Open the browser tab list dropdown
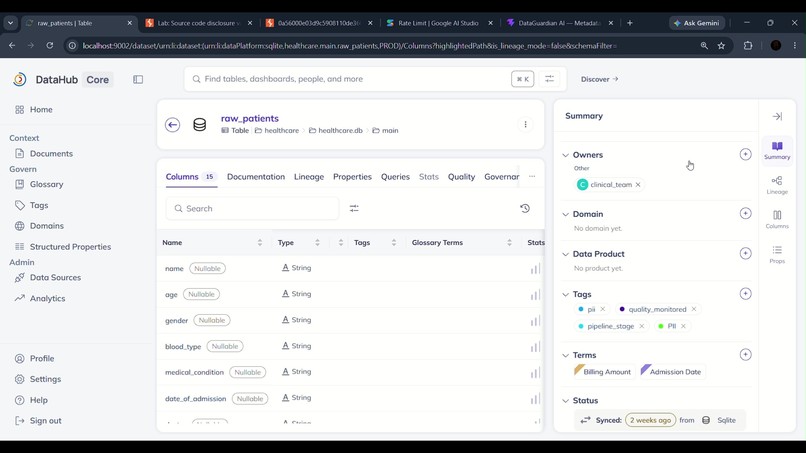The height and width of the screenshot is (453, 806). coord(11,23)
